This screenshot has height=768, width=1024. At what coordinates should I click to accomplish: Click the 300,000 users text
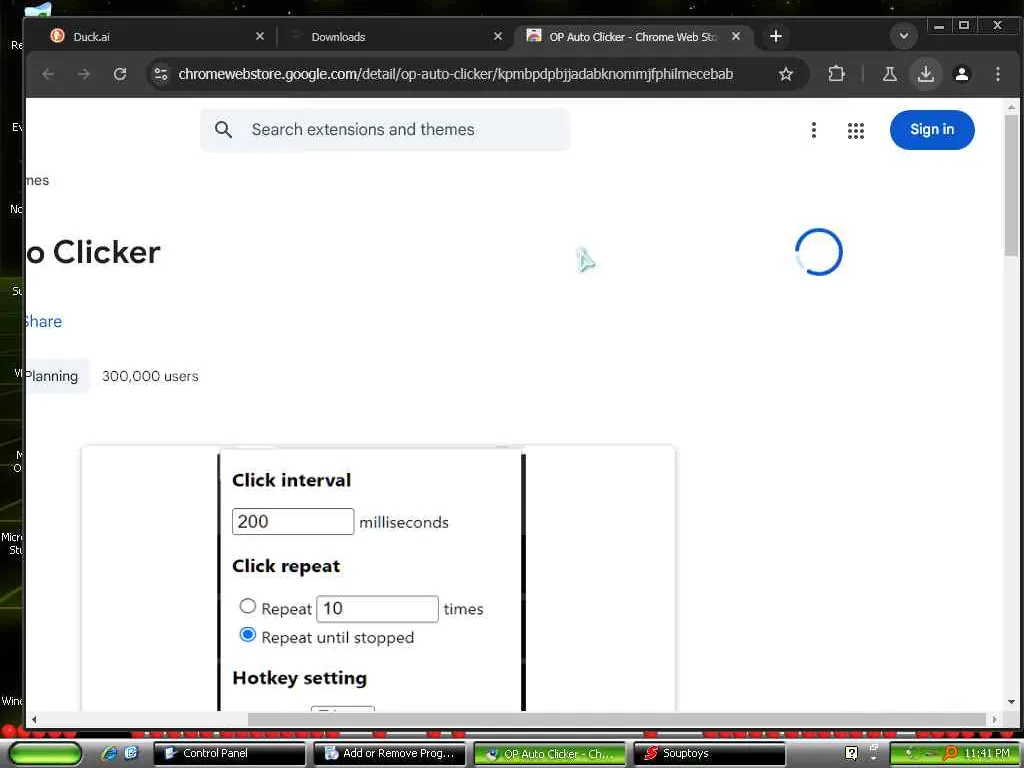[150, 376]
